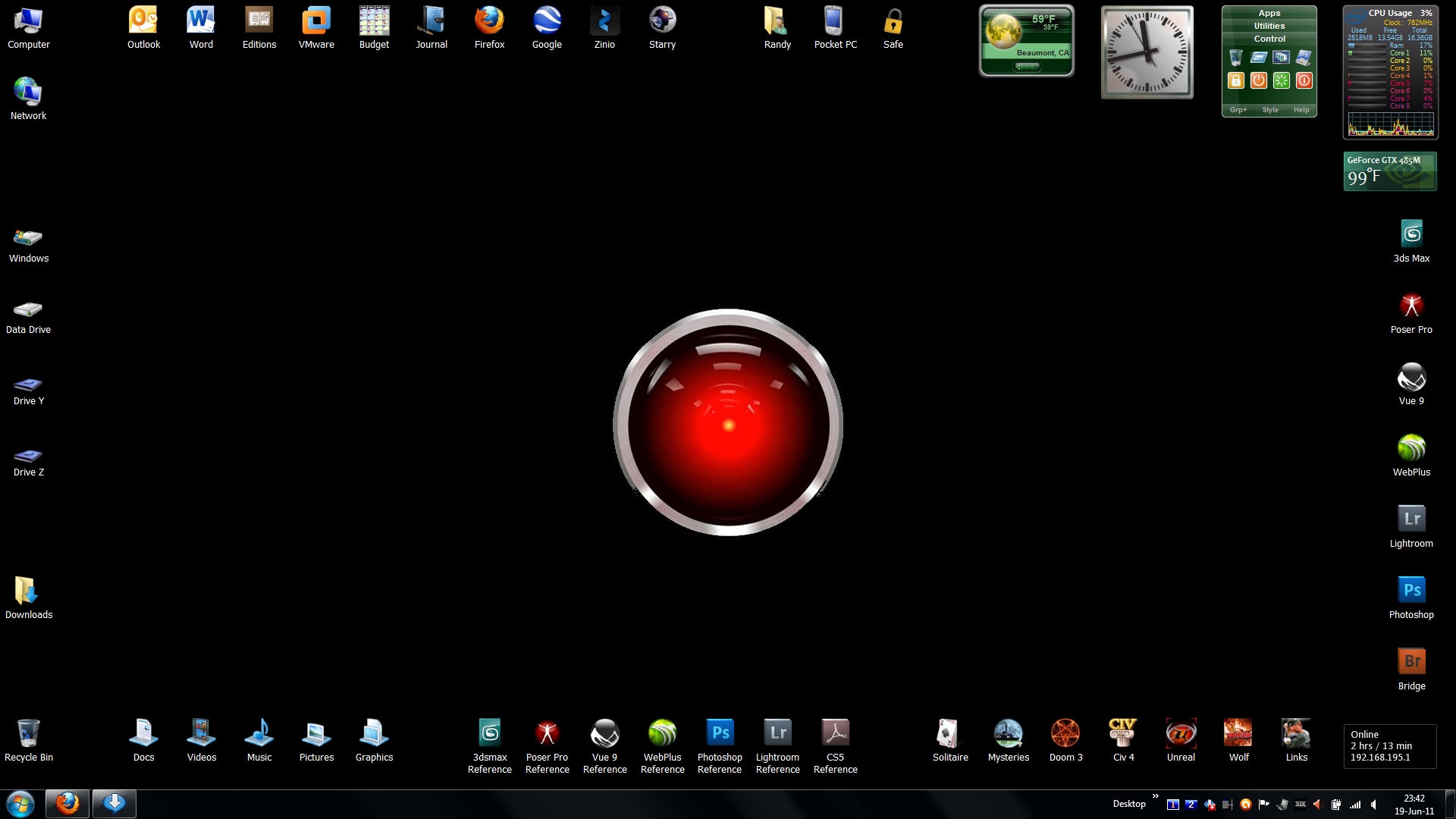Screen dimensions: 1456x819
Task: Launch Lightroom application icon
Action: (1411, 527)
